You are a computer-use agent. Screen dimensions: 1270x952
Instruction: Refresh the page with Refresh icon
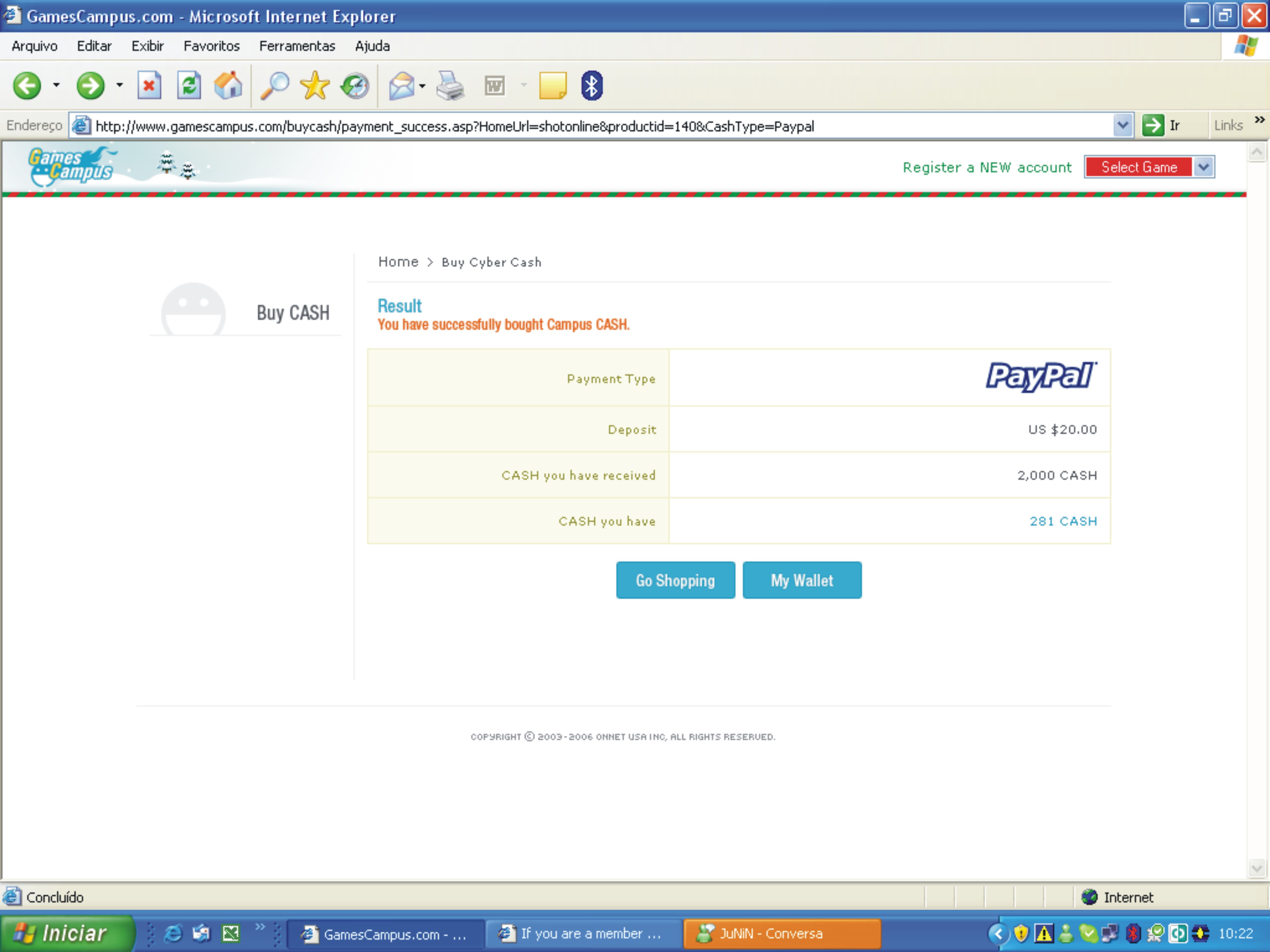(189, 86)
